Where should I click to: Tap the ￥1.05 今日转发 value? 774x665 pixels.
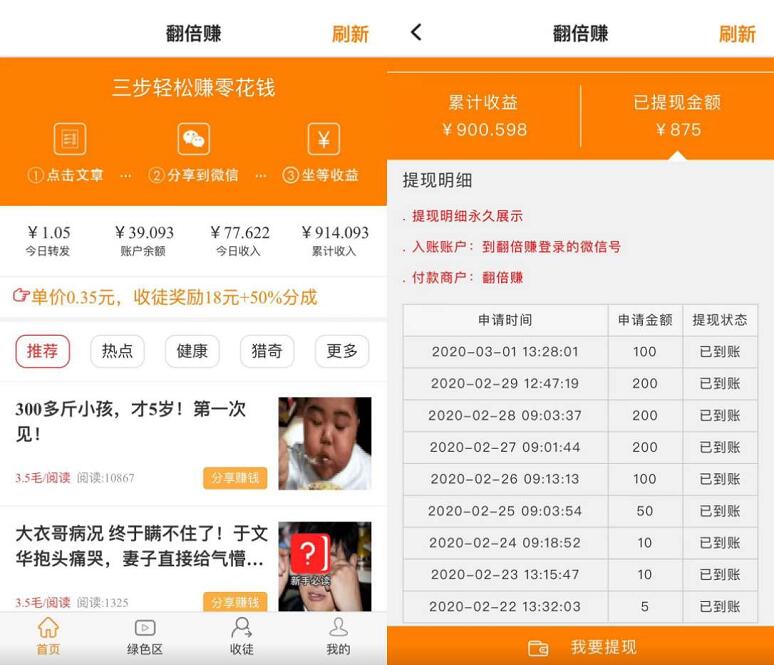48,233
